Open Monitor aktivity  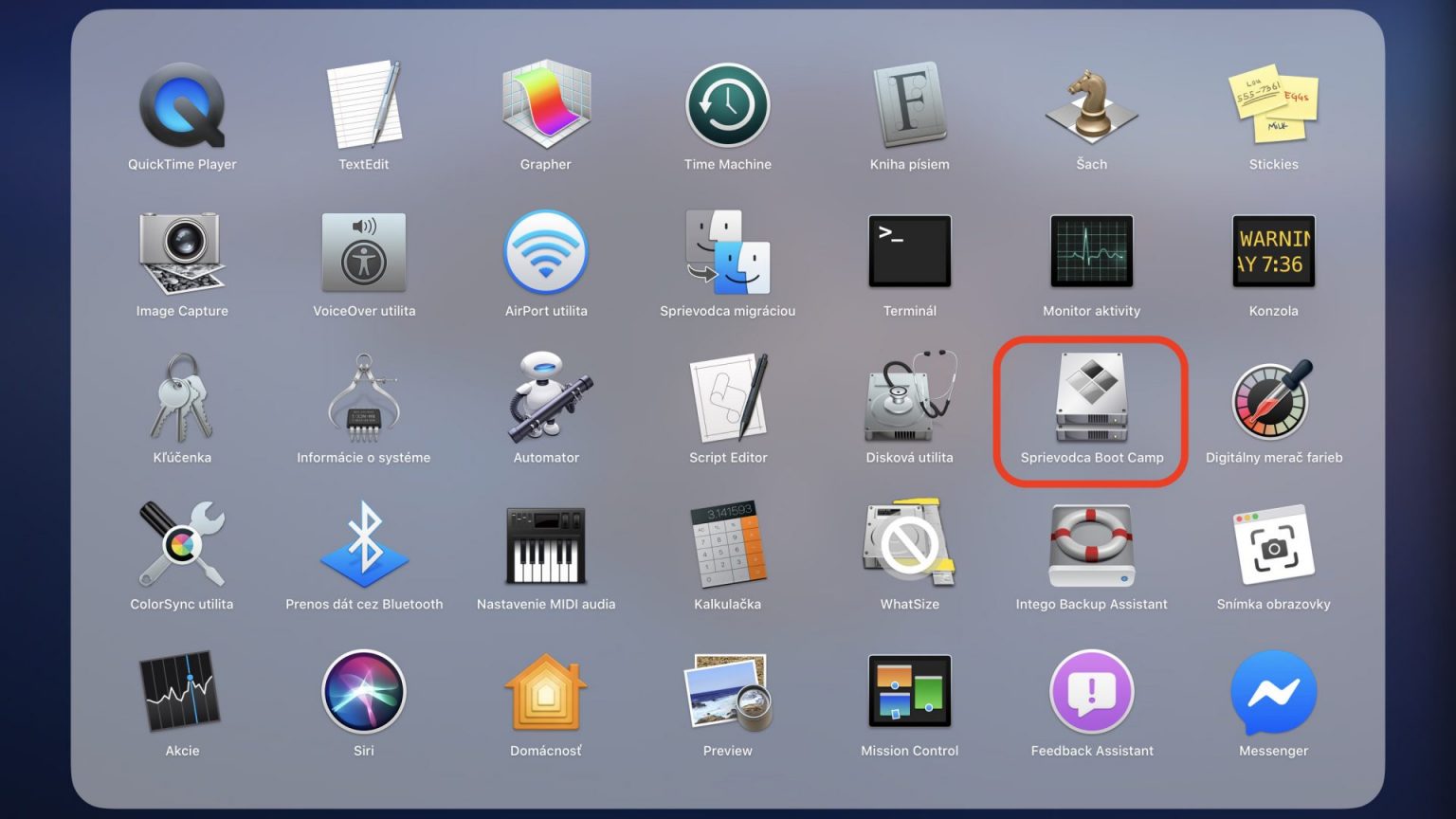pos(1092,252)
